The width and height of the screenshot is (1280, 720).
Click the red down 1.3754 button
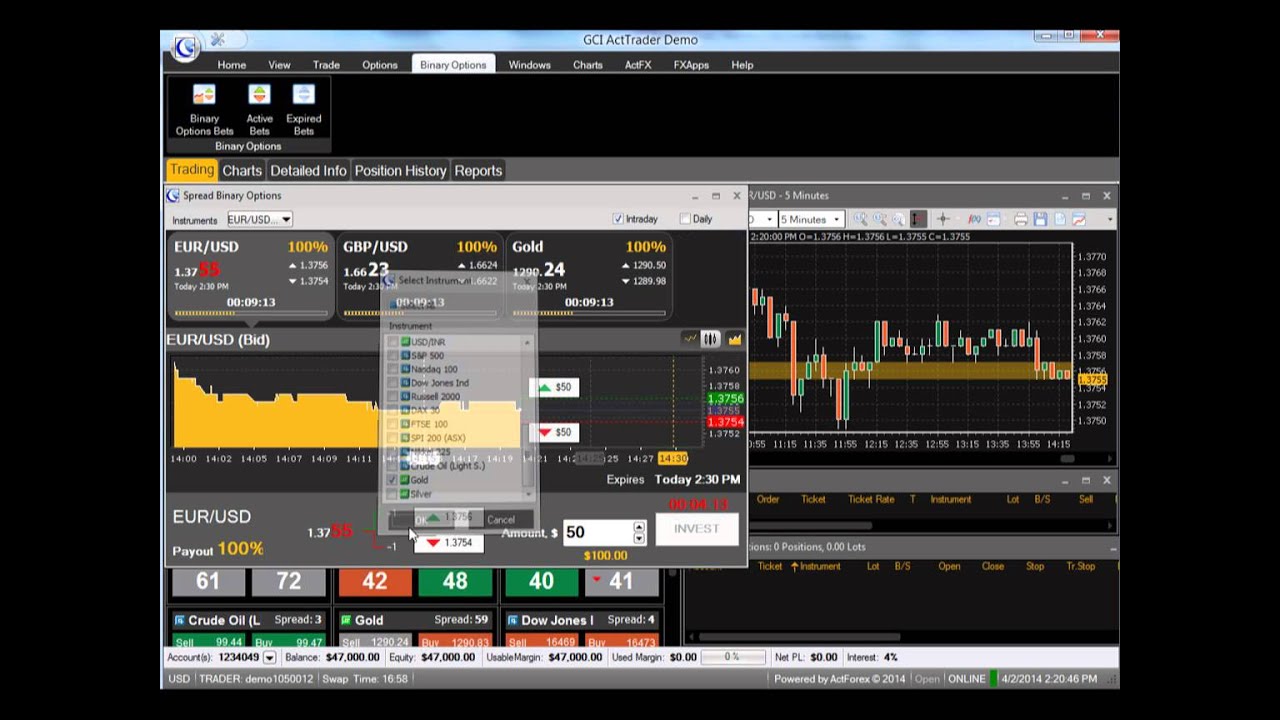pos(449,542)
